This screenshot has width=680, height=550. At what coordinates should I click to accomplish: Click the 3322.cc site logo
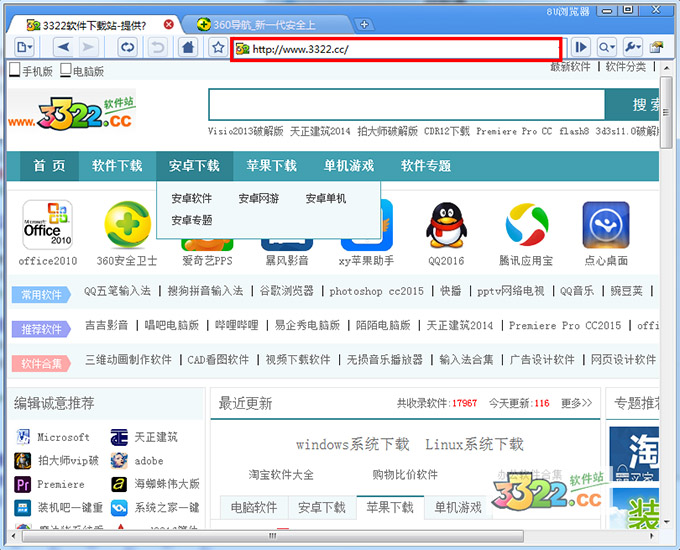tap(72, 110)
